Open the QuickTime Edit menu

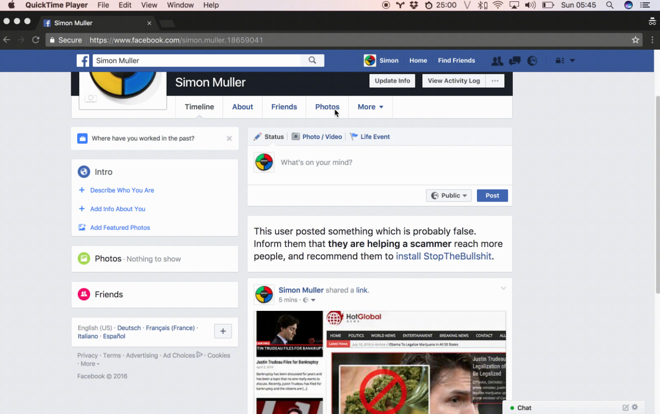(x=125, y=5)
